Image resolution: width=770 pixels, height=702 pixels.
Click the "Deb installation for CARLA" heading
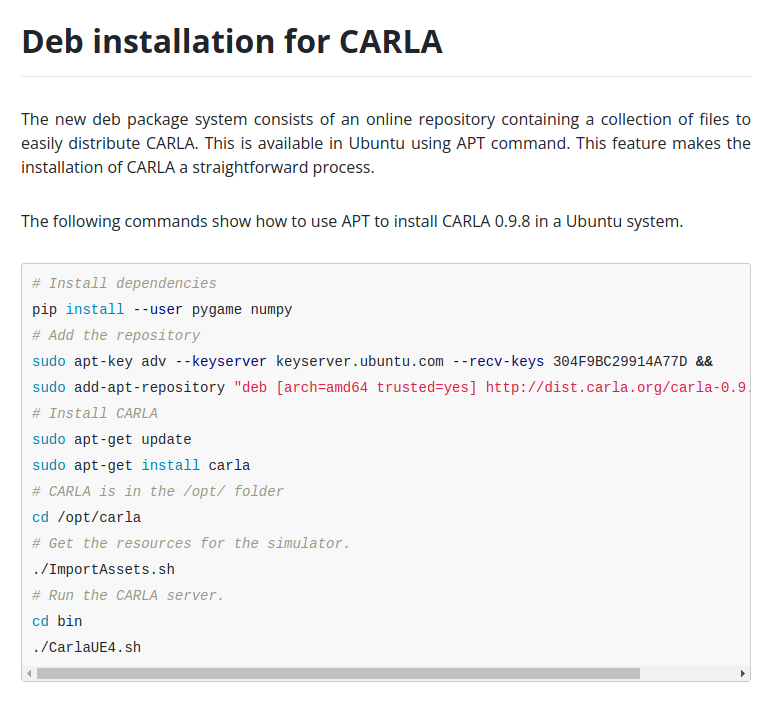point(232,41)
